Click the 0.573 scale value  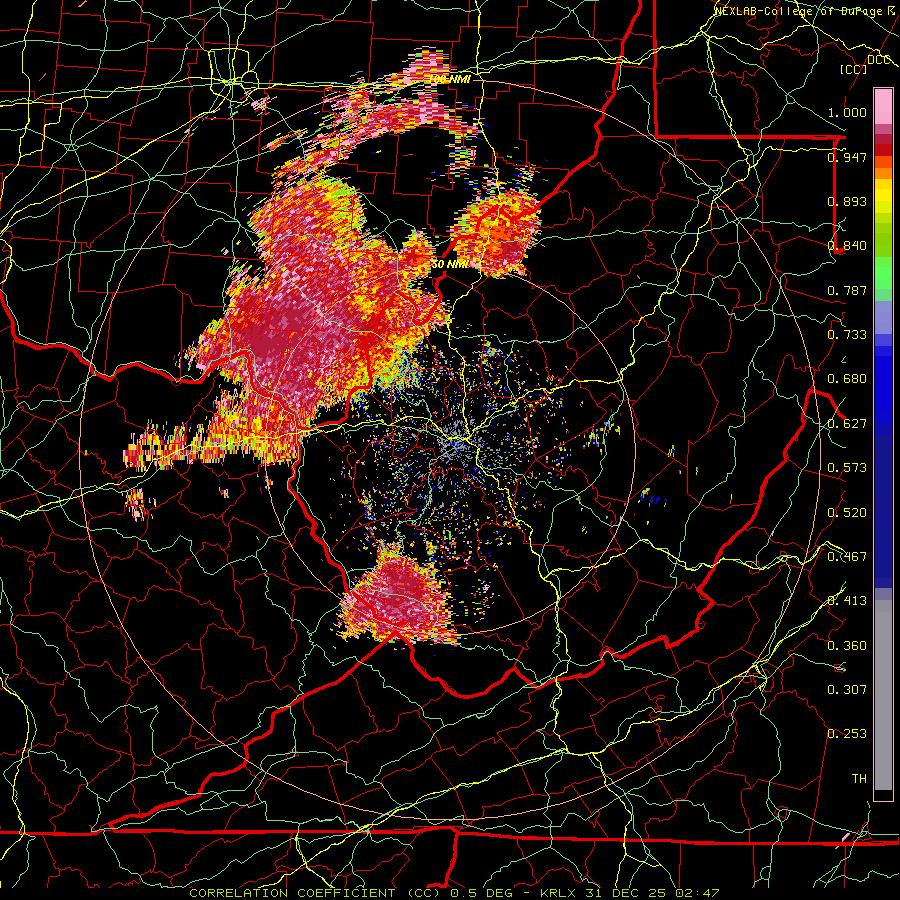coord(847,468)
